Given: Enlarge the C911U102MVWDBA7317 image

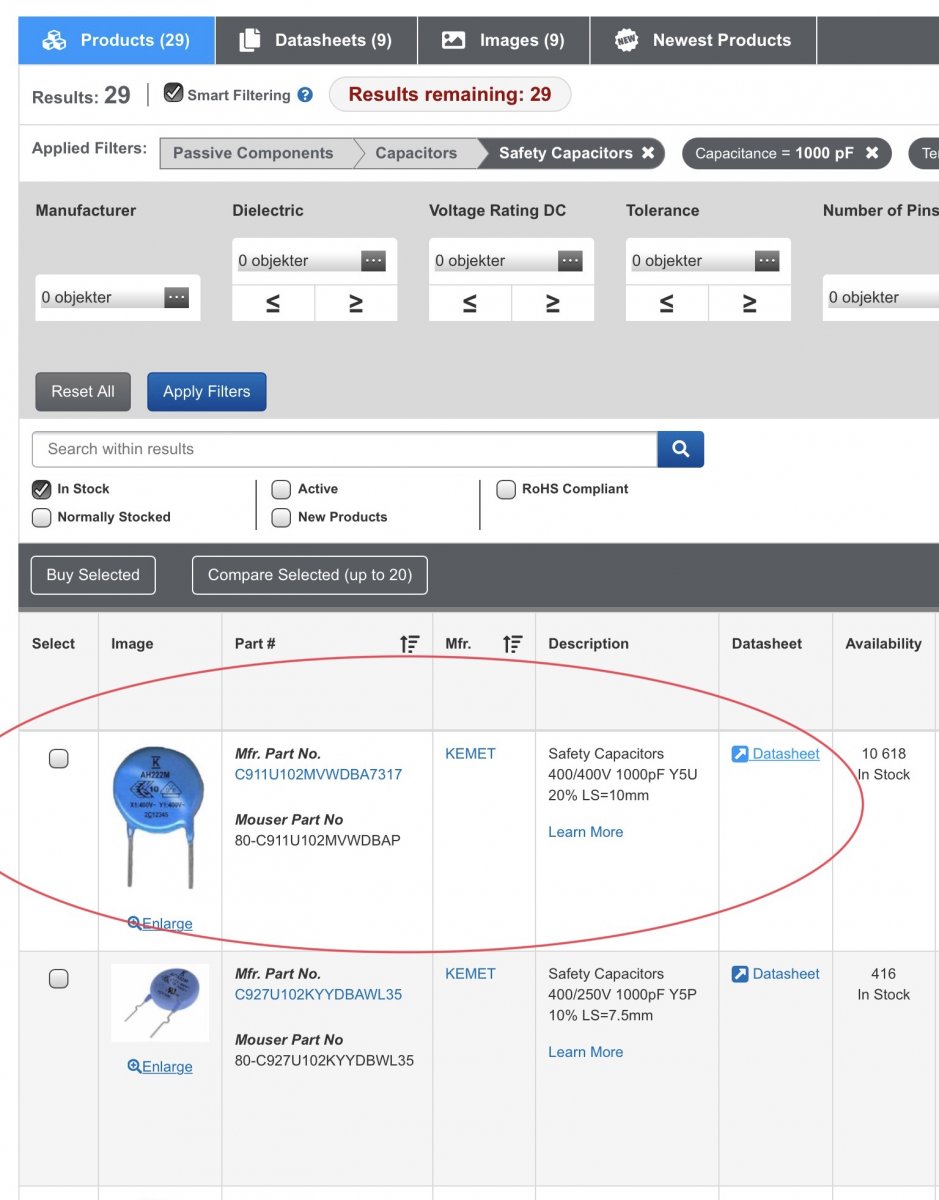Looking at the screenshot, I should (160, 924).
